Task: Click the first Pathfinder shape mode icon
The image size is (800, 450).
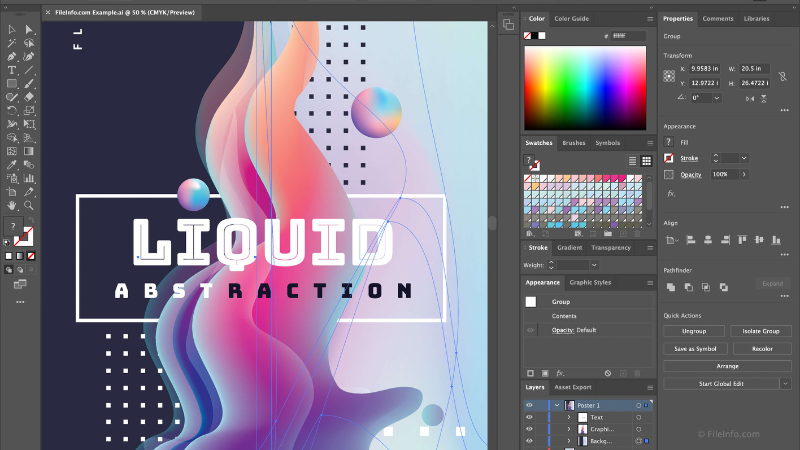Action: tap(671, 287)
